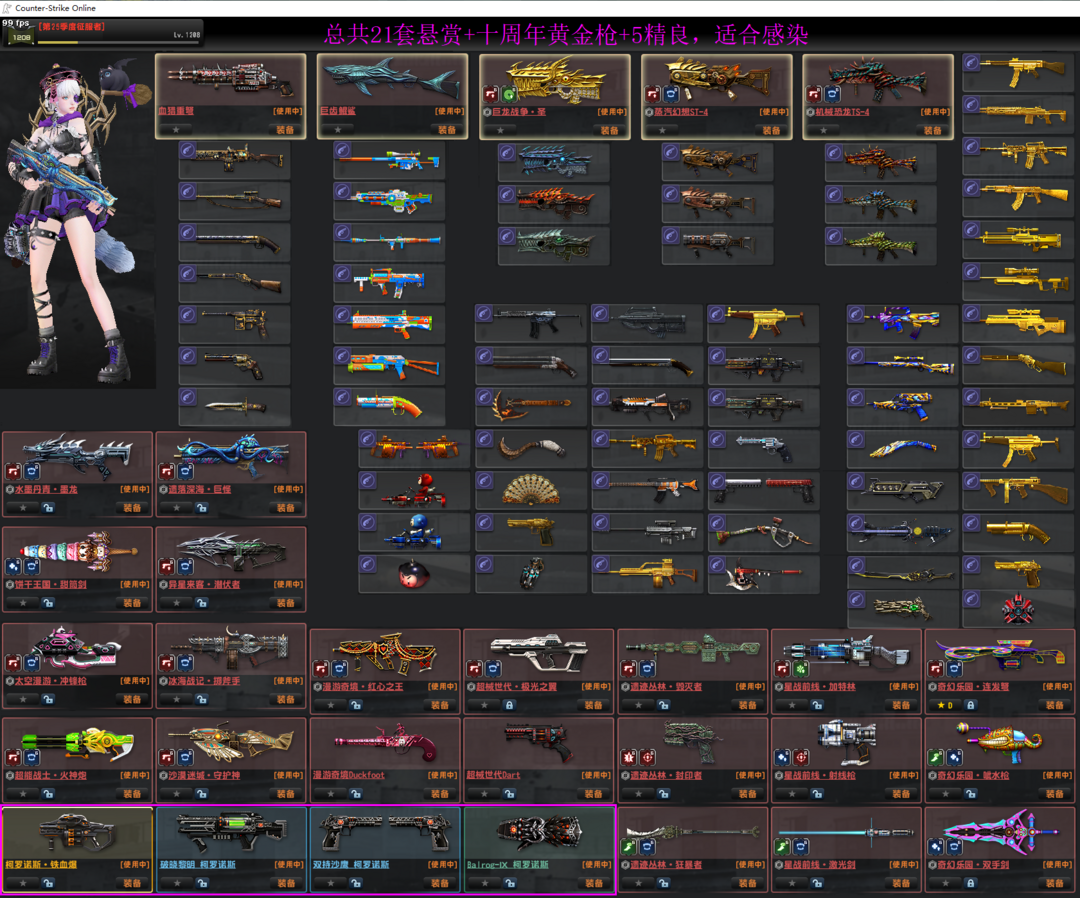Open the 机械恐龙TS-4 weapon name link
1080x898 pixels.
842,112
